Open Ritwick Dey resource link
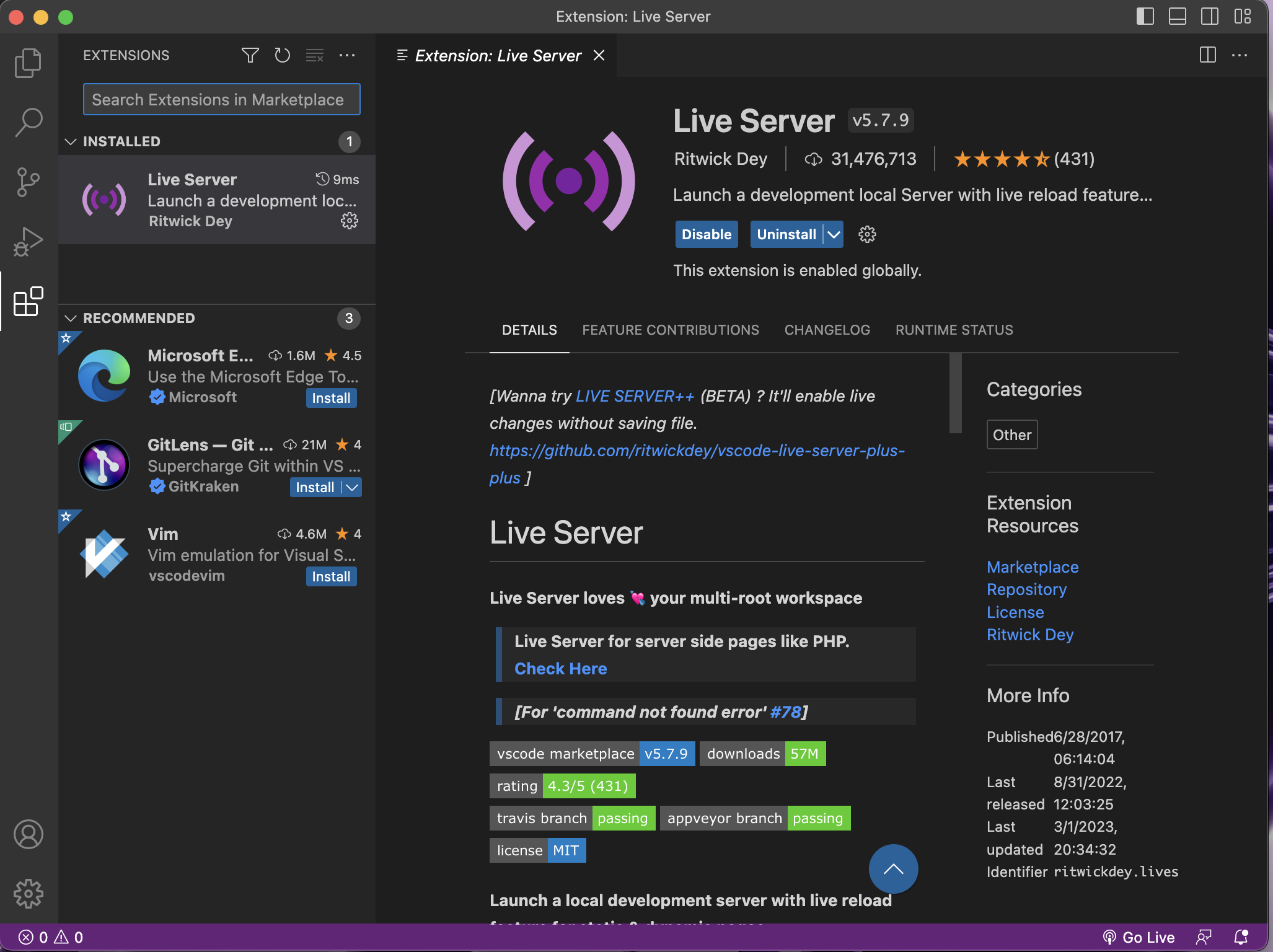Screen dimensions: 1273x952 [1030, 635]
